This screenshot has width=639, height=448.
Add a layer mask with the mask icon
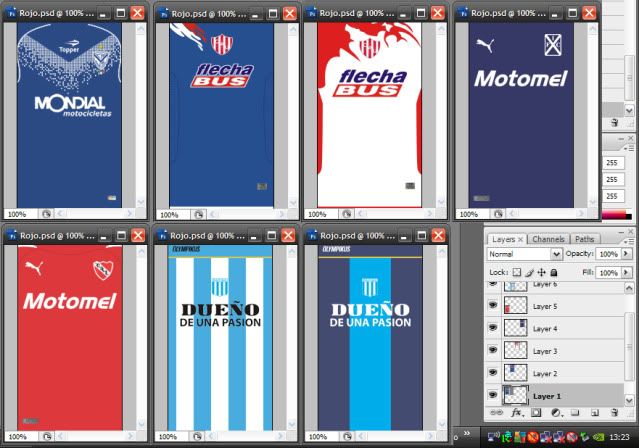tap(536, 413)
